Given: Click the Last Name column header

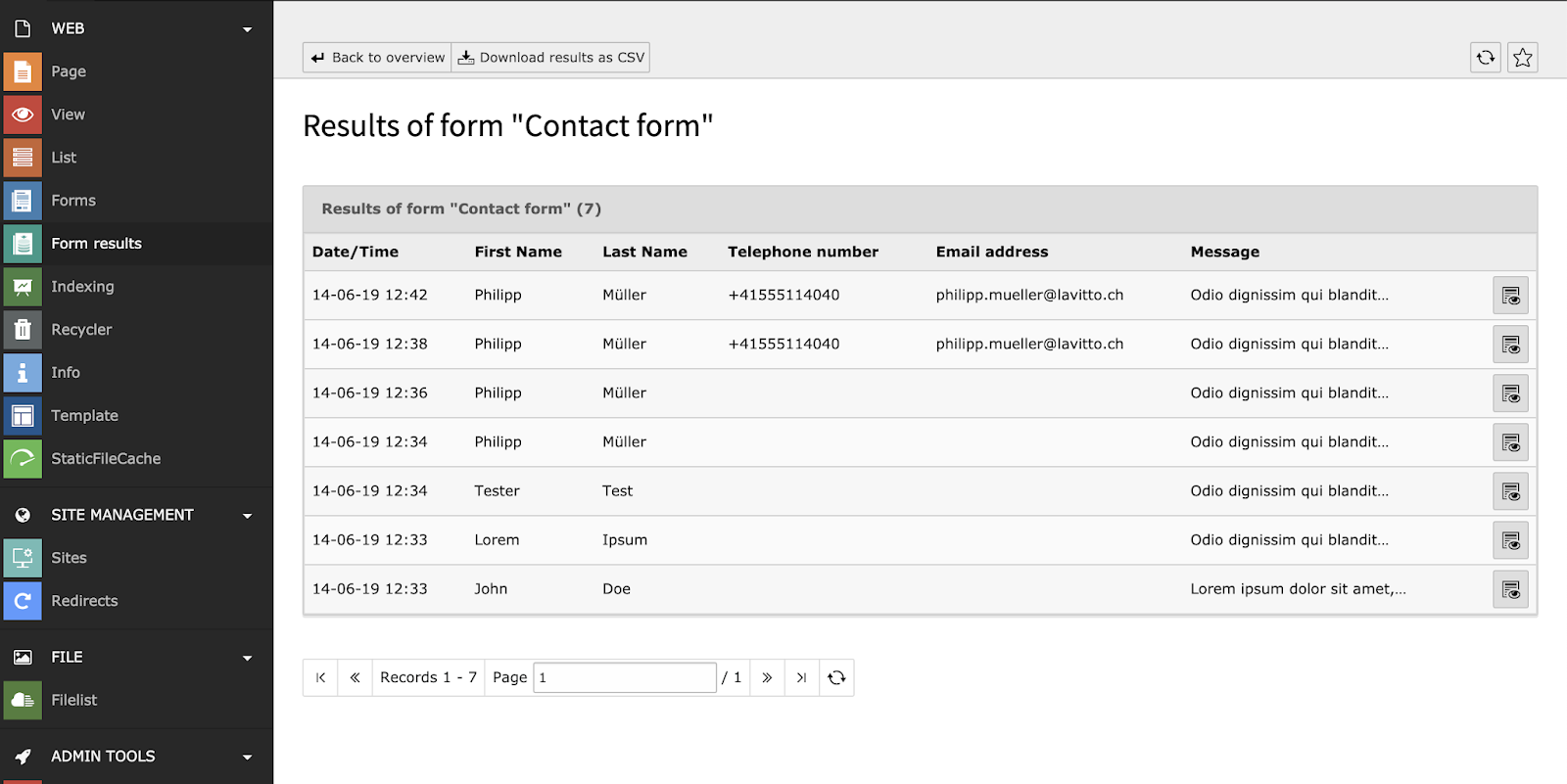Looking at the screenshot, I should [x=644, y=252].
